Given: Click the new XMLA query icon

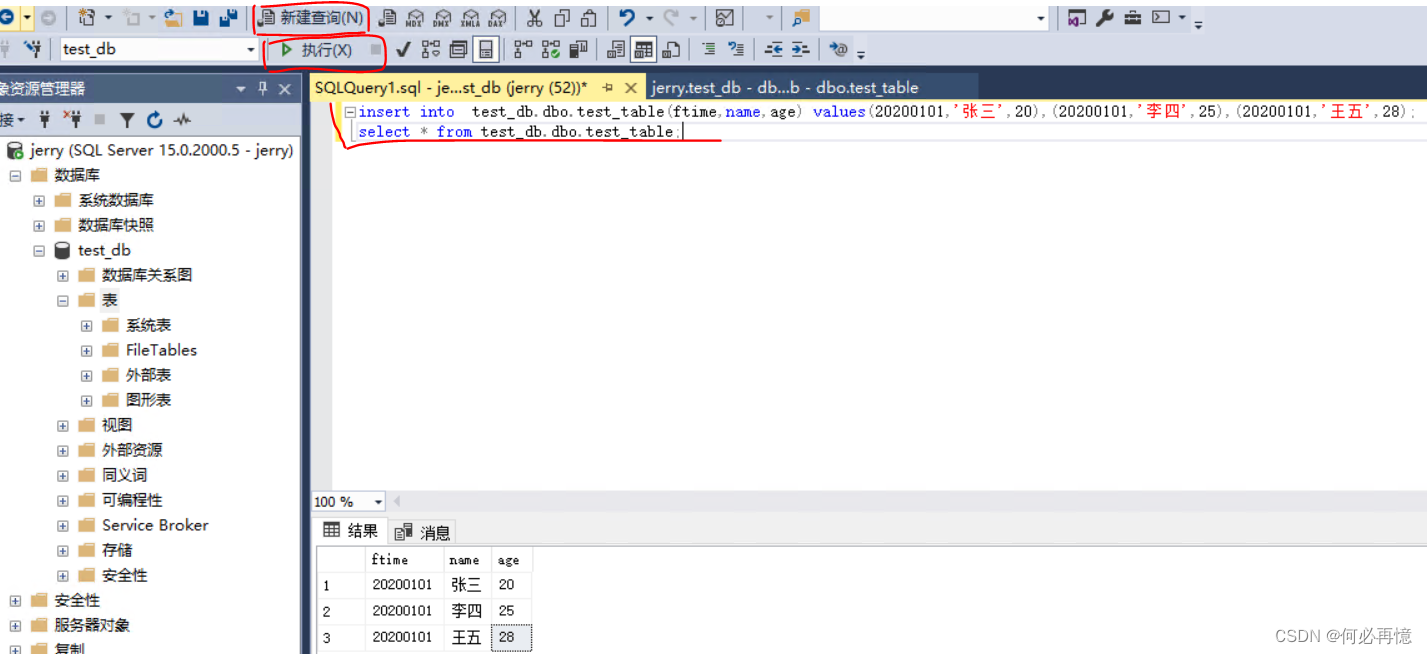Looking at the screenshot, I should click(469, 17).
